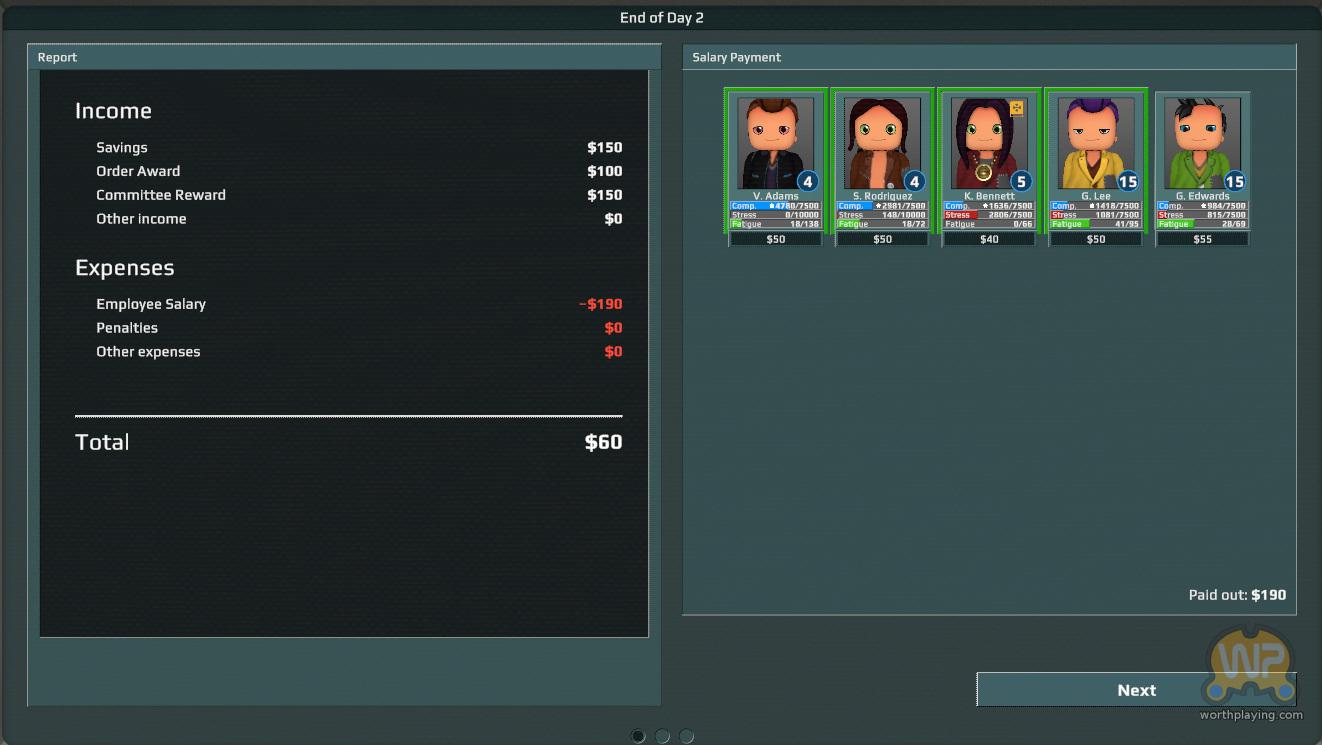Select V. Adams employee portrait
This screenshot has height=745, width=1322.
775,142
